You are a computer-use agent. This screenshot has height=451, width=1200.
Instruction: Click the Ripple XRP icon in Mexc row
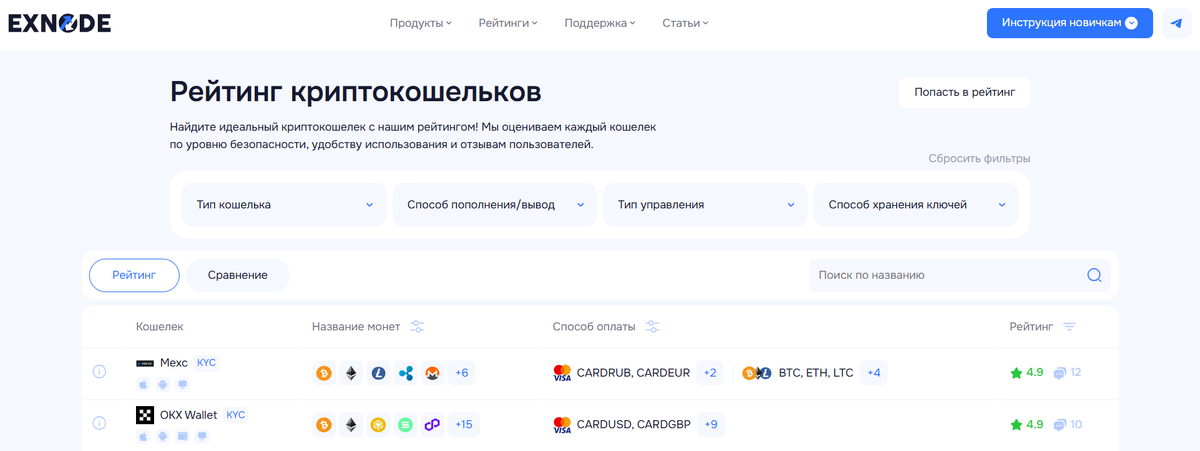click(x=405, y=373)
